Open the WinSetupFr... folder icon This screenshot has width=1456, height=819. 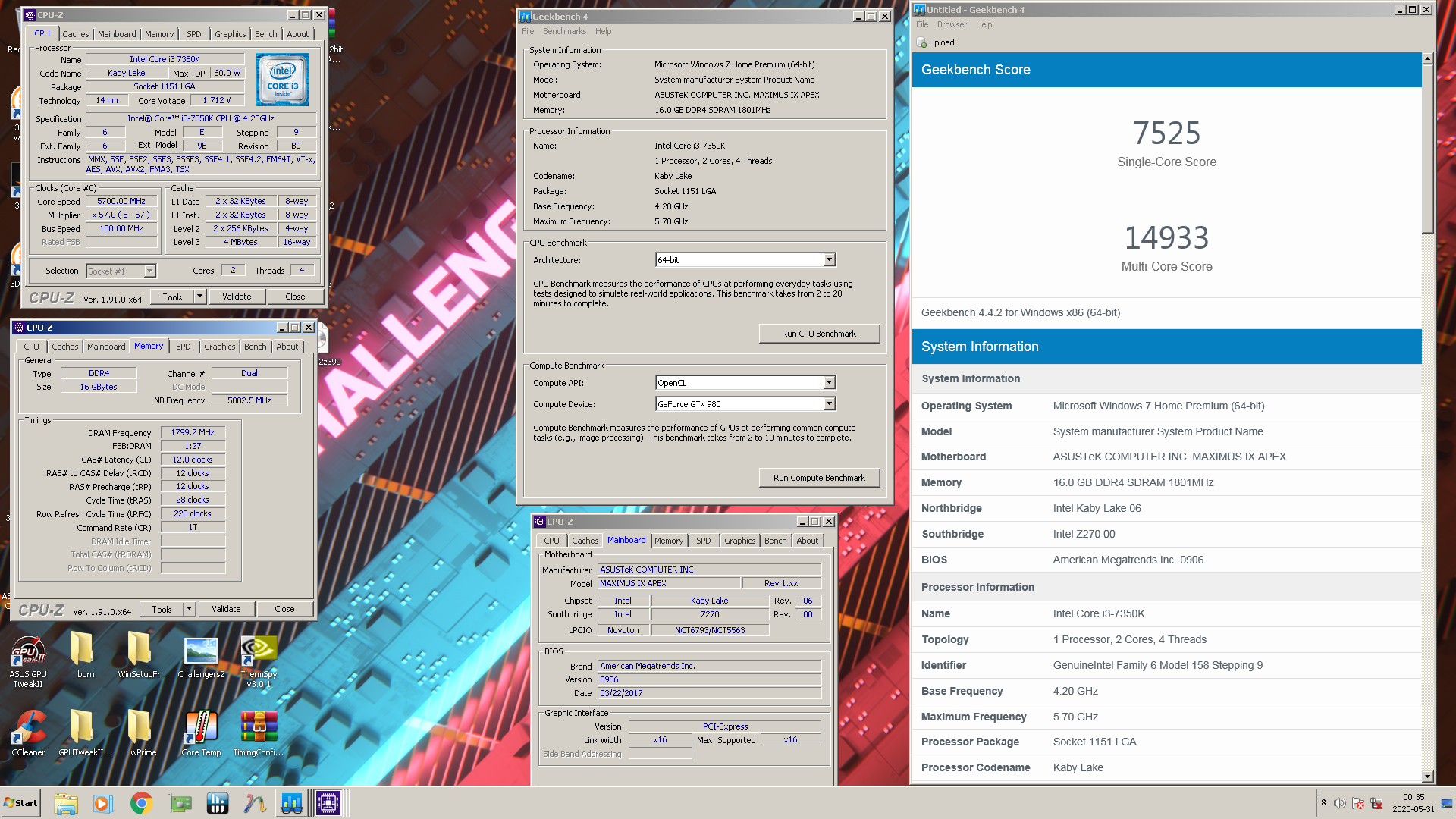point(143,654)
